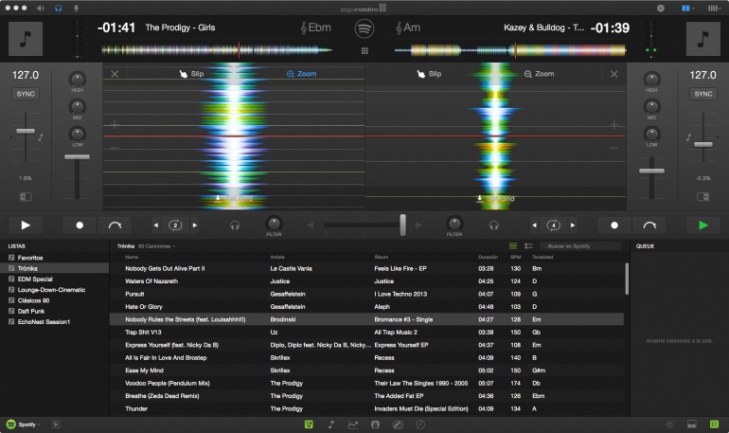
Task: Double the right deck loop length
Action: 573,225
